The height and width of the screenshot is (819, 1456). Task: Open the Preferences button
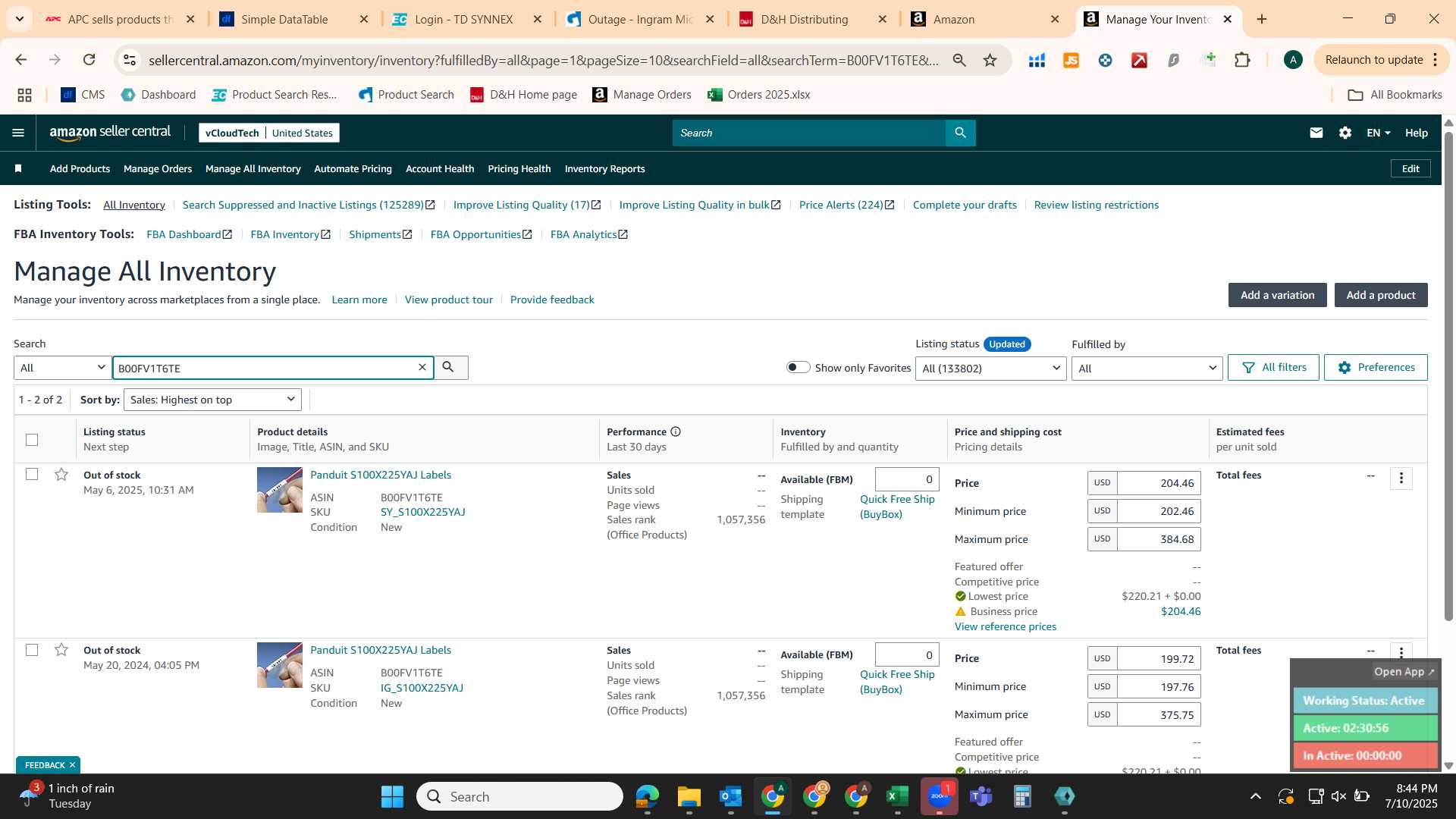click(x=1376, y=367)
